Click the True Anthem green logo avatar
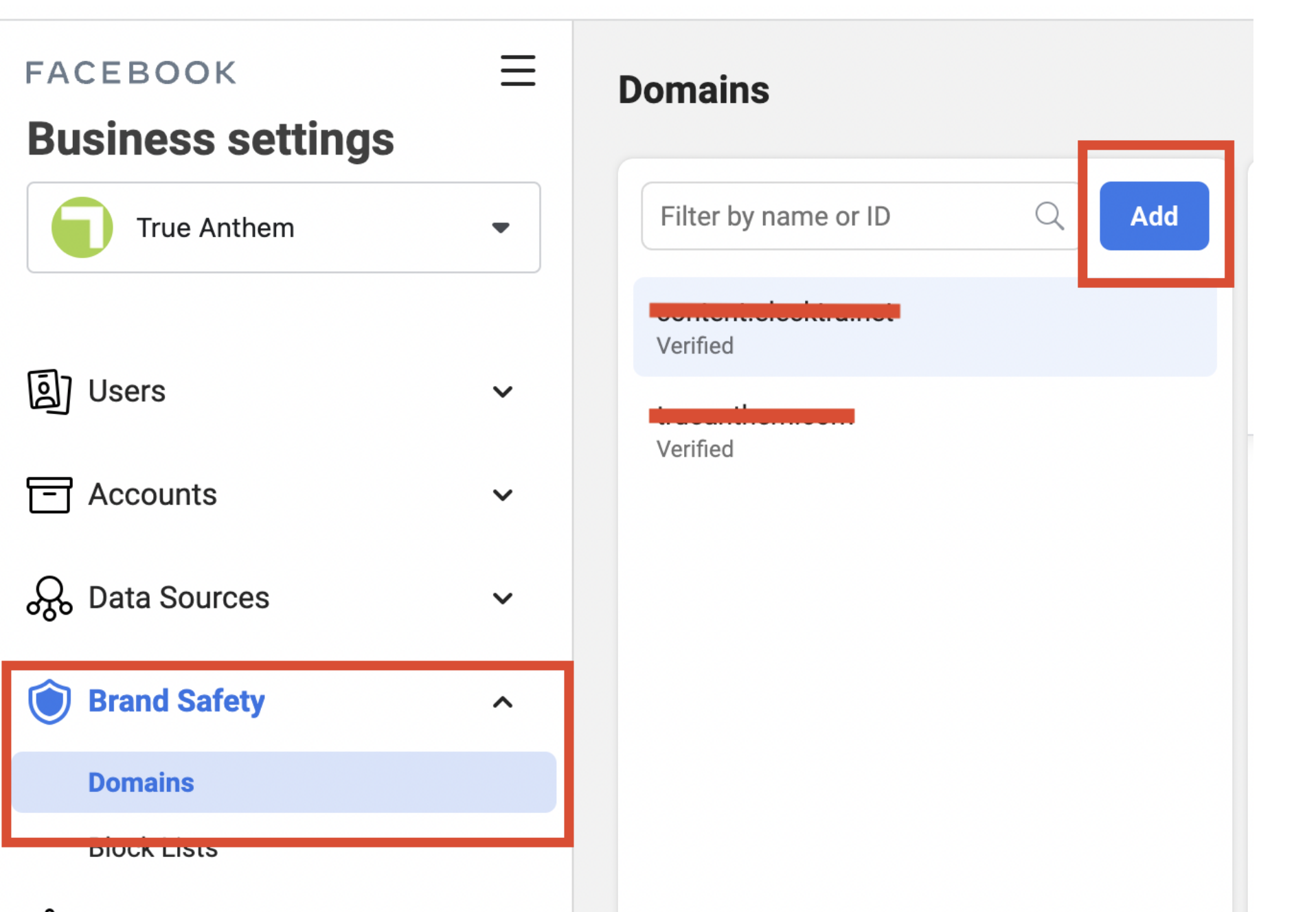Image resolution: width=1316 pixels, height=912 pixels. (82, 227)
